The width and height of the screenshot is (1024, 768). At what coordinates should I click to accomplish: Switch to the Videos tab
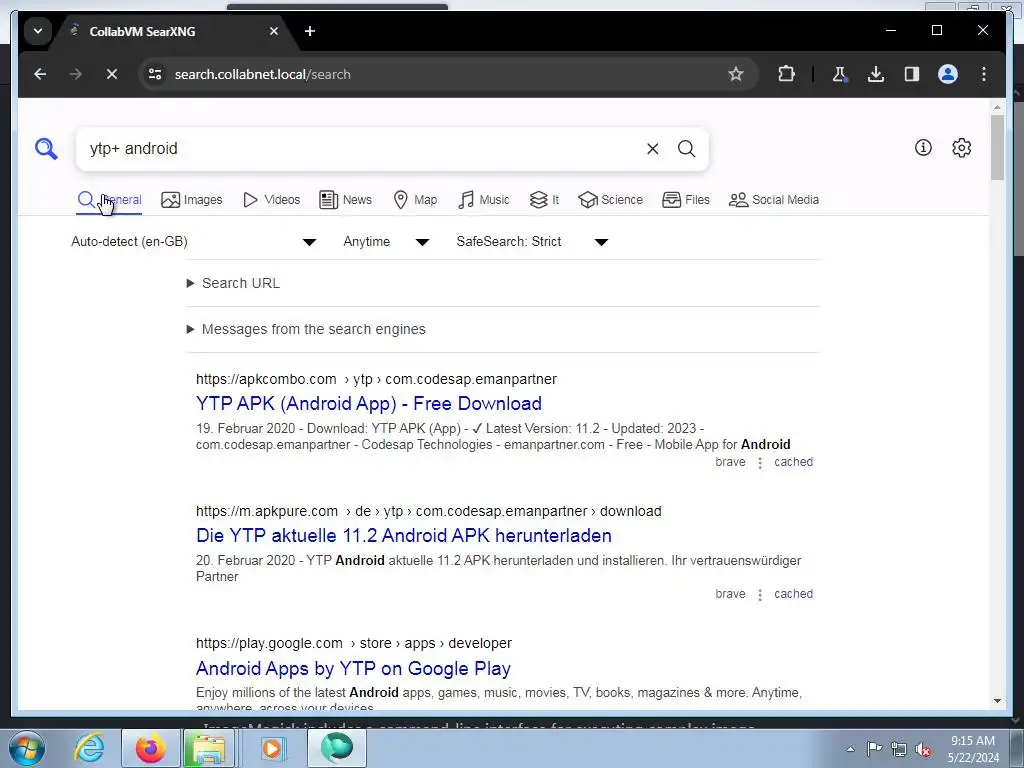pyautogui.click(x=271, y=200)
